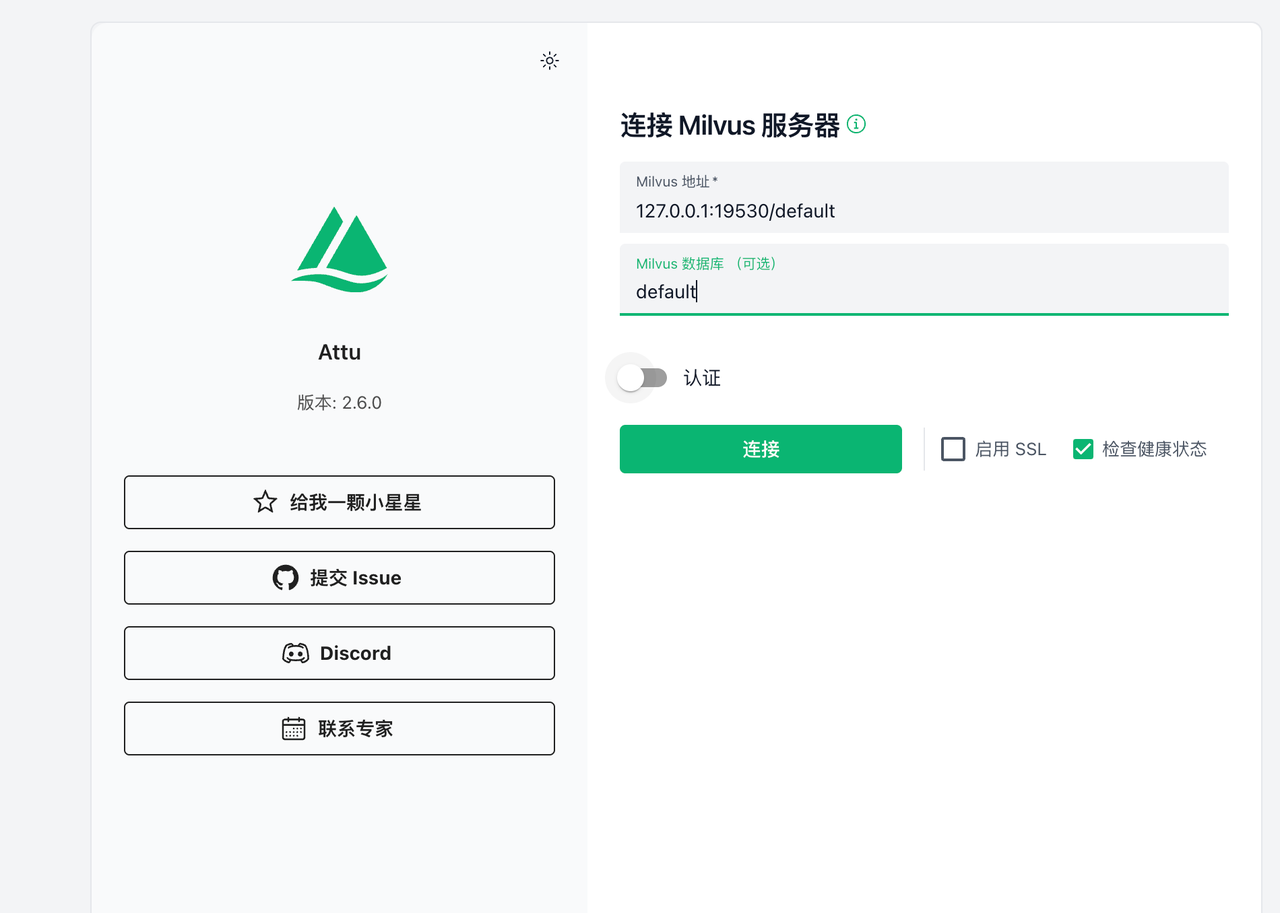The image size is (1280, 913).
Task: Click the green 连接 button
Action: pos(761,449)
